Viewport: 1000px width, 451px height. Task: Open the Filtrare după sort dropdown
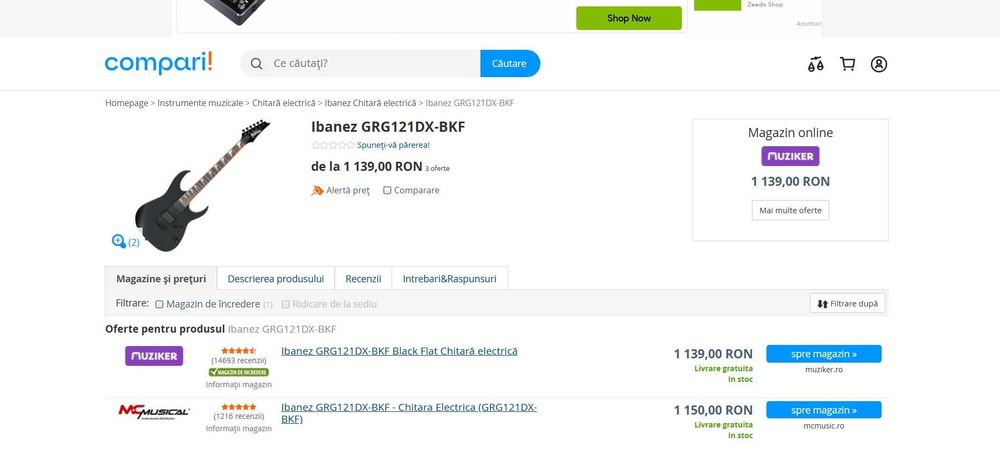[848, 304]
